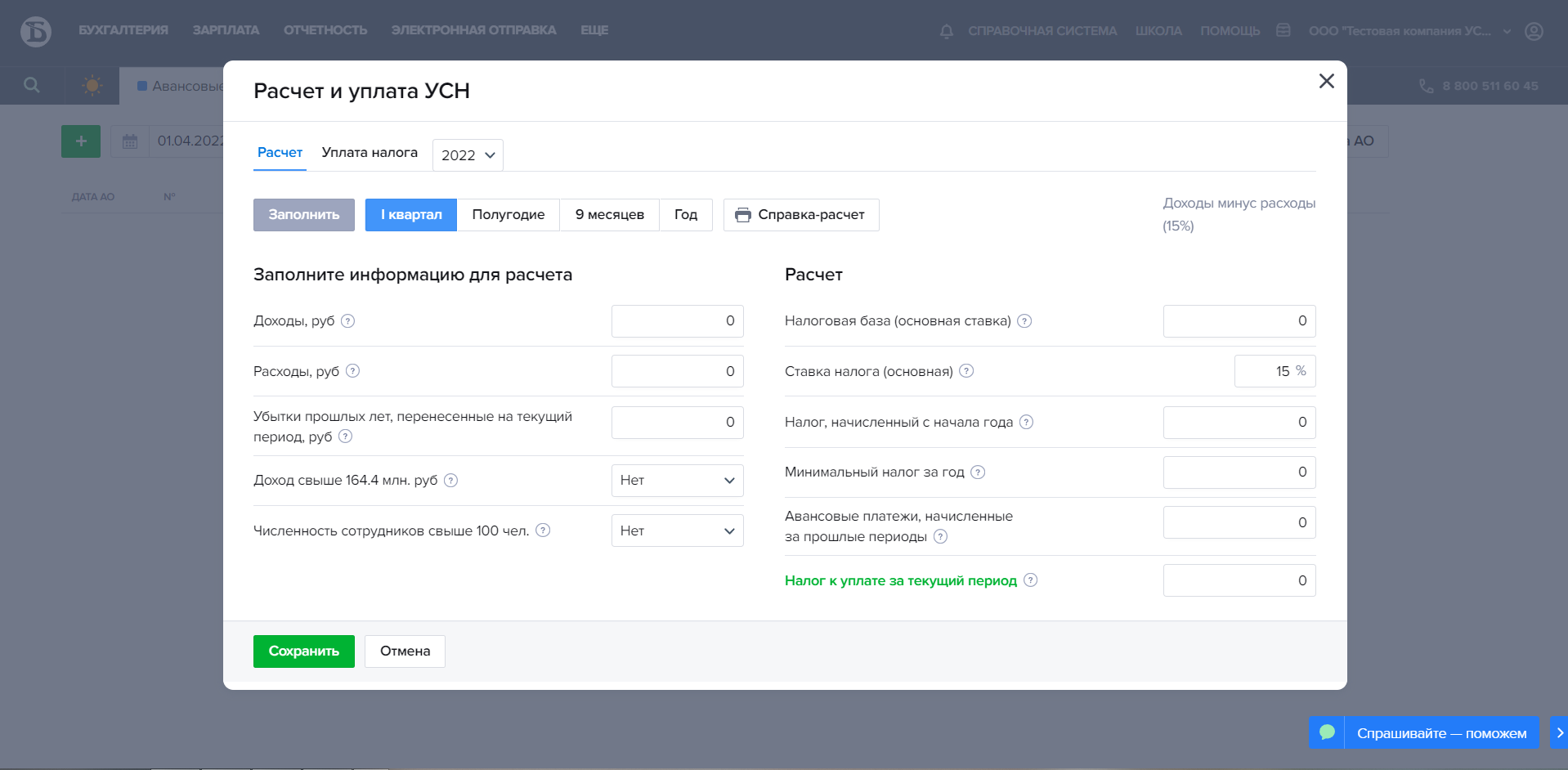Click the chat bubble icon
Image resolution: width=1568 pixels, height=770 pixels.
coord(1327,732)
